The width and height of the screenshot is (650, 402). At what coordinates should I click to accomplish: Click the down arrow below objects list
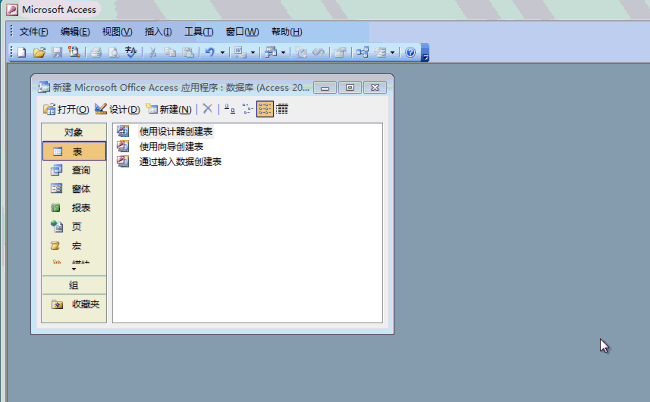click(74, 270)
